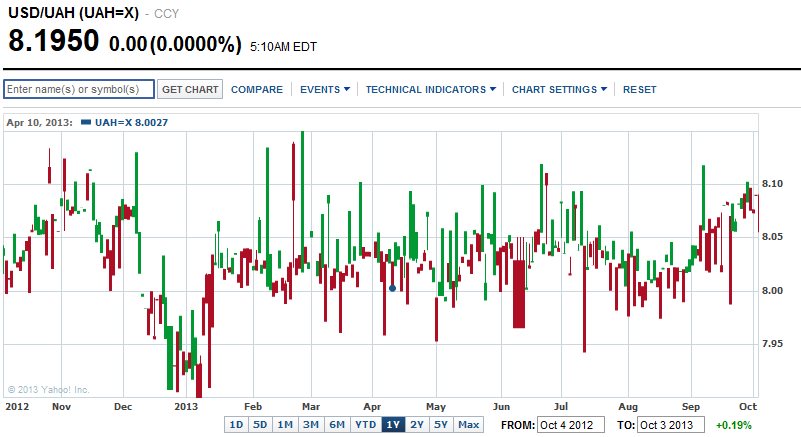Screen dimensions: 801x437
Task: Click the RESET link
Action: pos(639,89)
